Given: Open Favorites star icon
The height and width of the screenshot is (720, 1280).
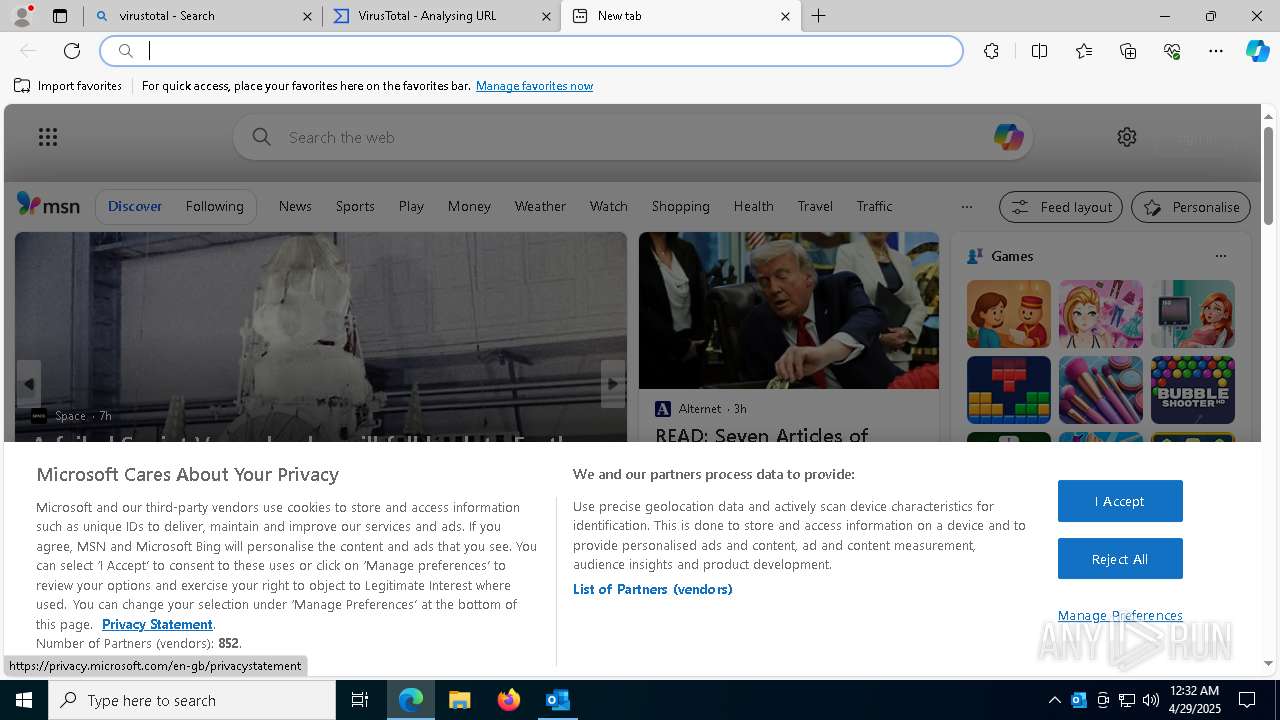Looking at the screenshot, I should 1084,51.
